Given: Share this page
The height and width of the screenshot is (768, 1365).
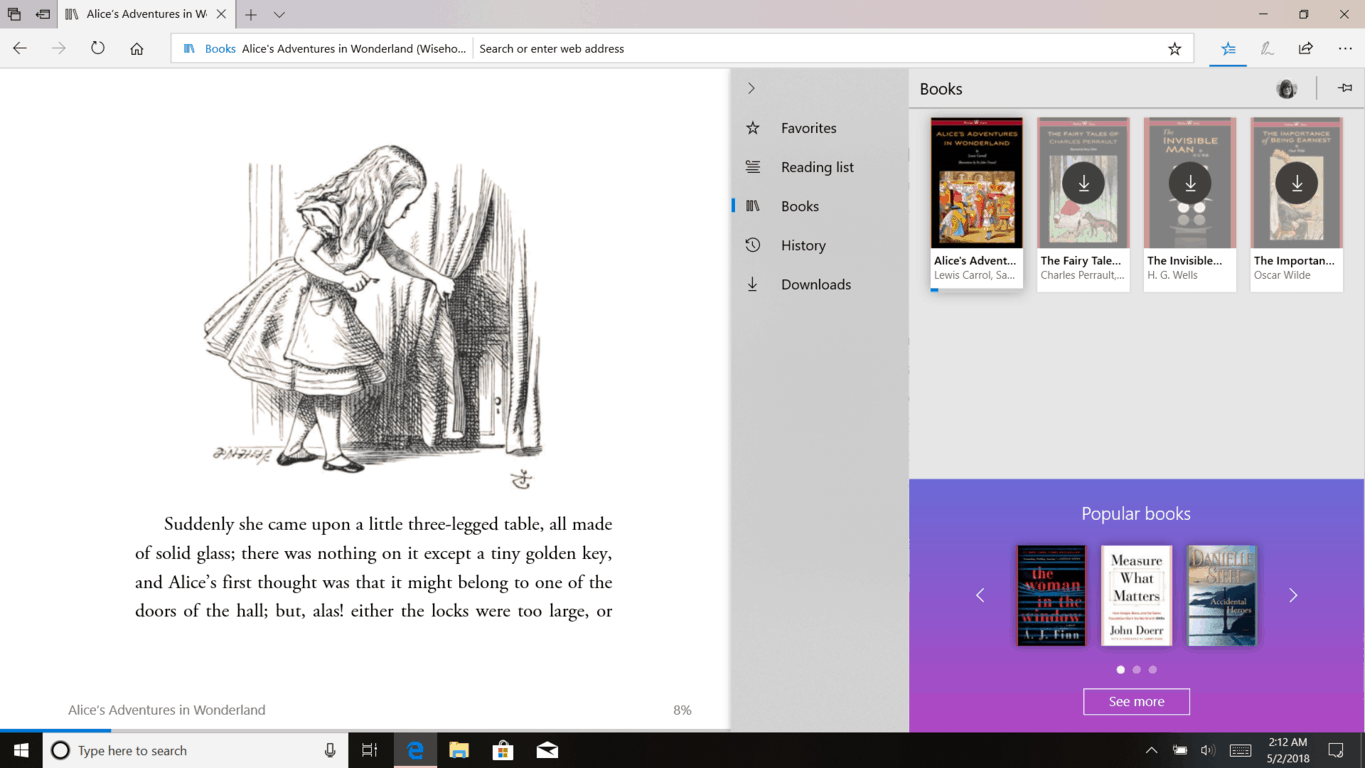Looking at the screenshot, I should 1306,48.
